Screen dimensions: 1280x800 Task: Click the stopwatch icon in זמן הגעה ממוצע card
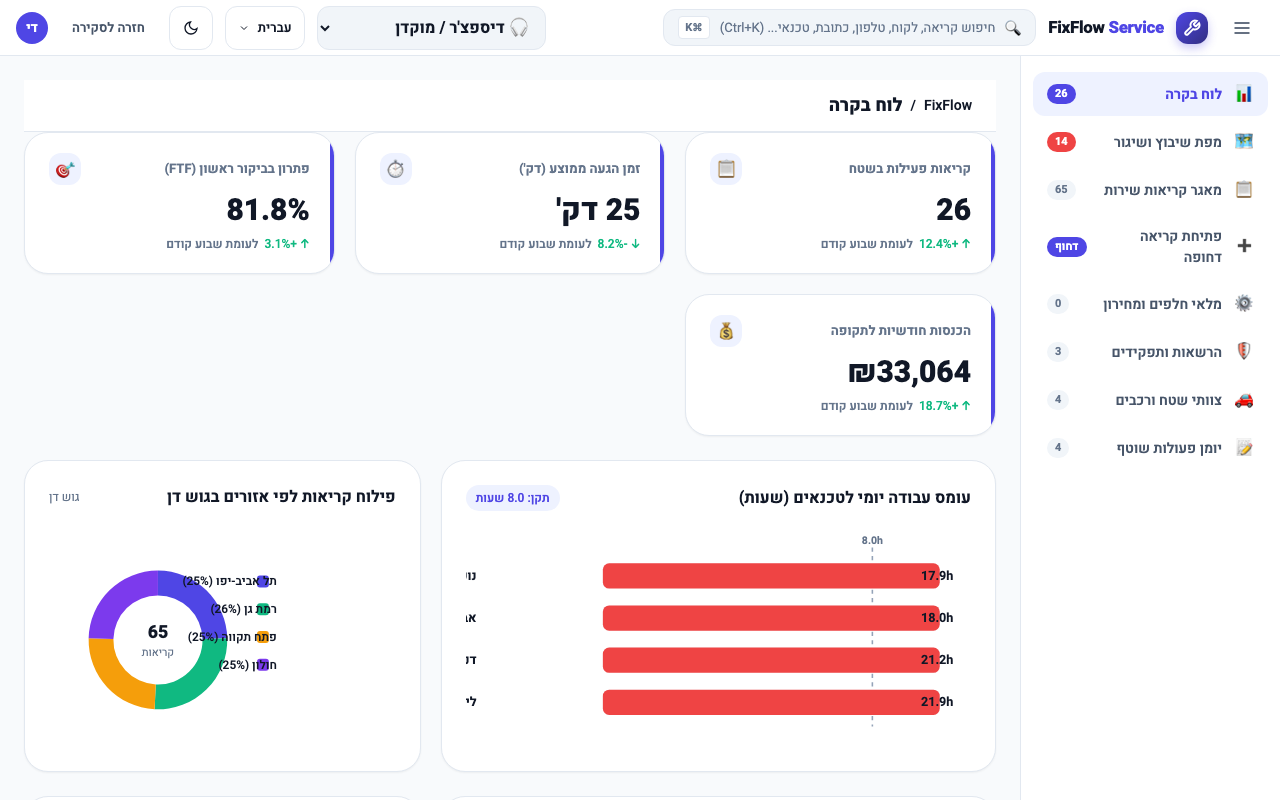(396, 169)
